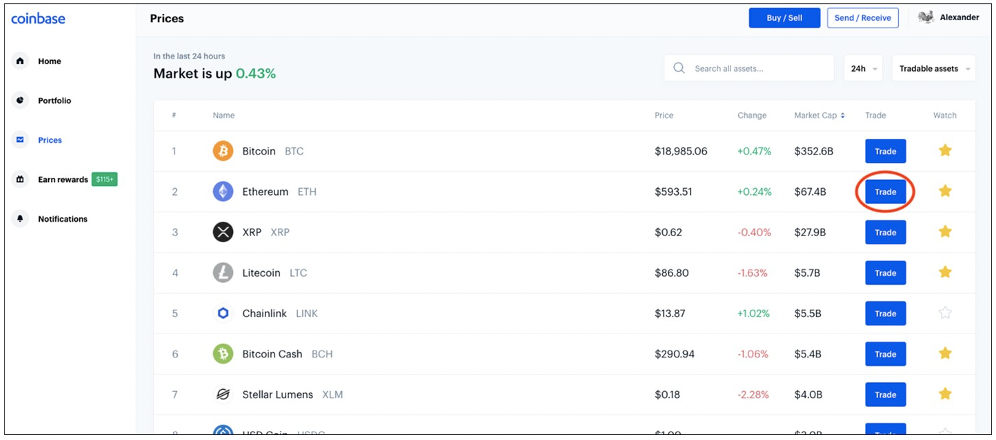Open the Earn rewards gift icon
The height and width of the screenshot is (440, 996).
20,180
